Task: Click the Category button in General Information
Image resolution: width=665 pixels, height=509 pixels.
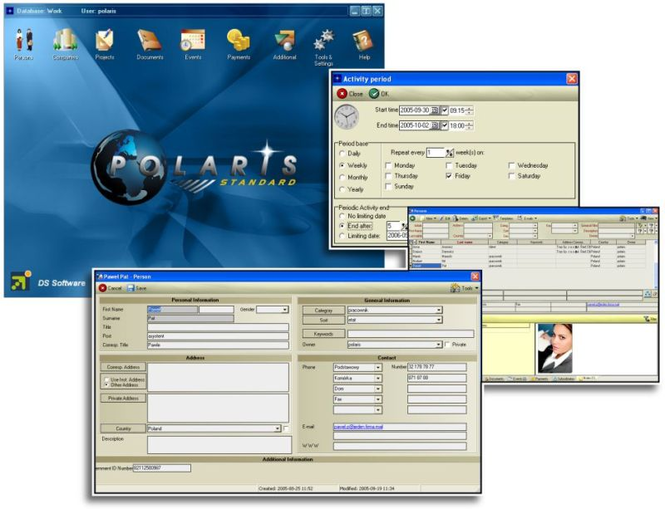Action: tap(323, 310)
